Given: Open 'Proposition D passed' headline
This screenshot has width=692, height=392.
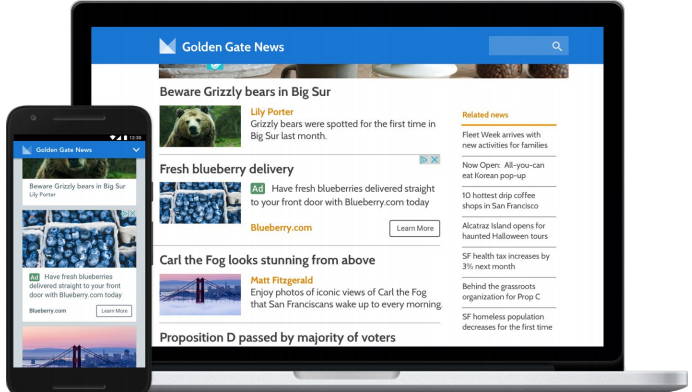Looking at the screenshot, I should coord(278,338).
